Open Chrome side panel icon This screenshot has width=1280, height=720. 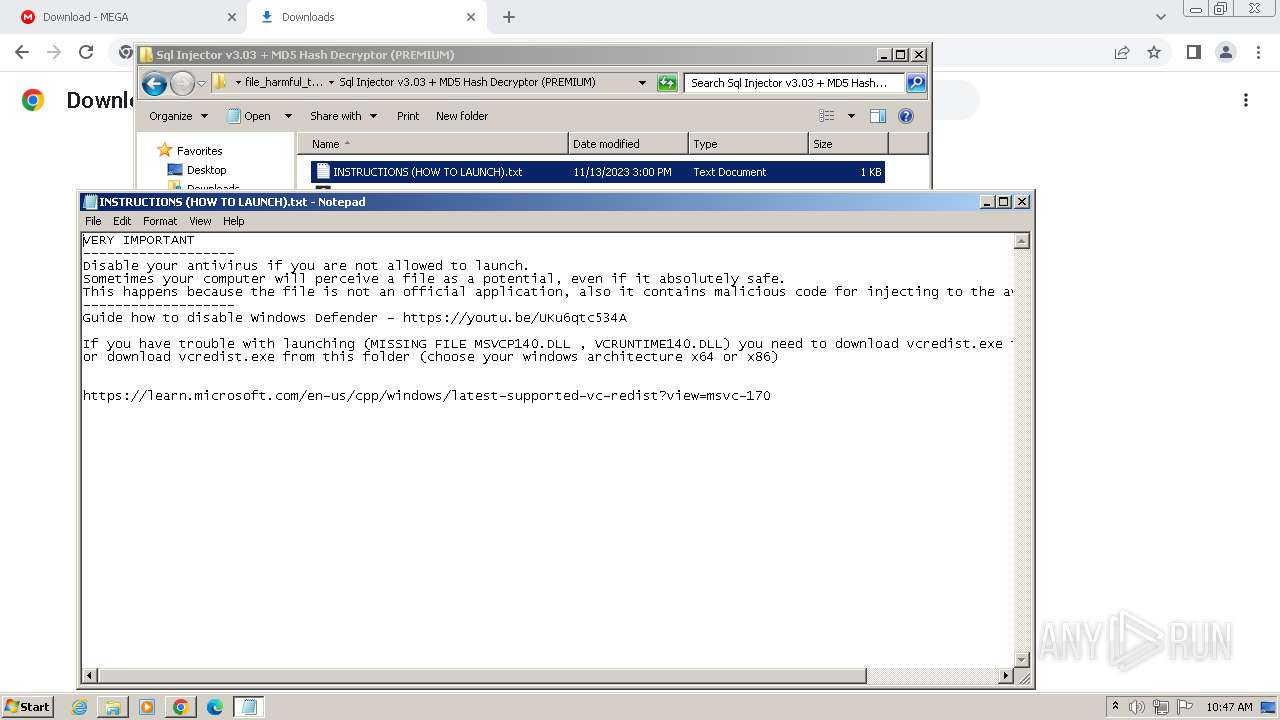1193,52
